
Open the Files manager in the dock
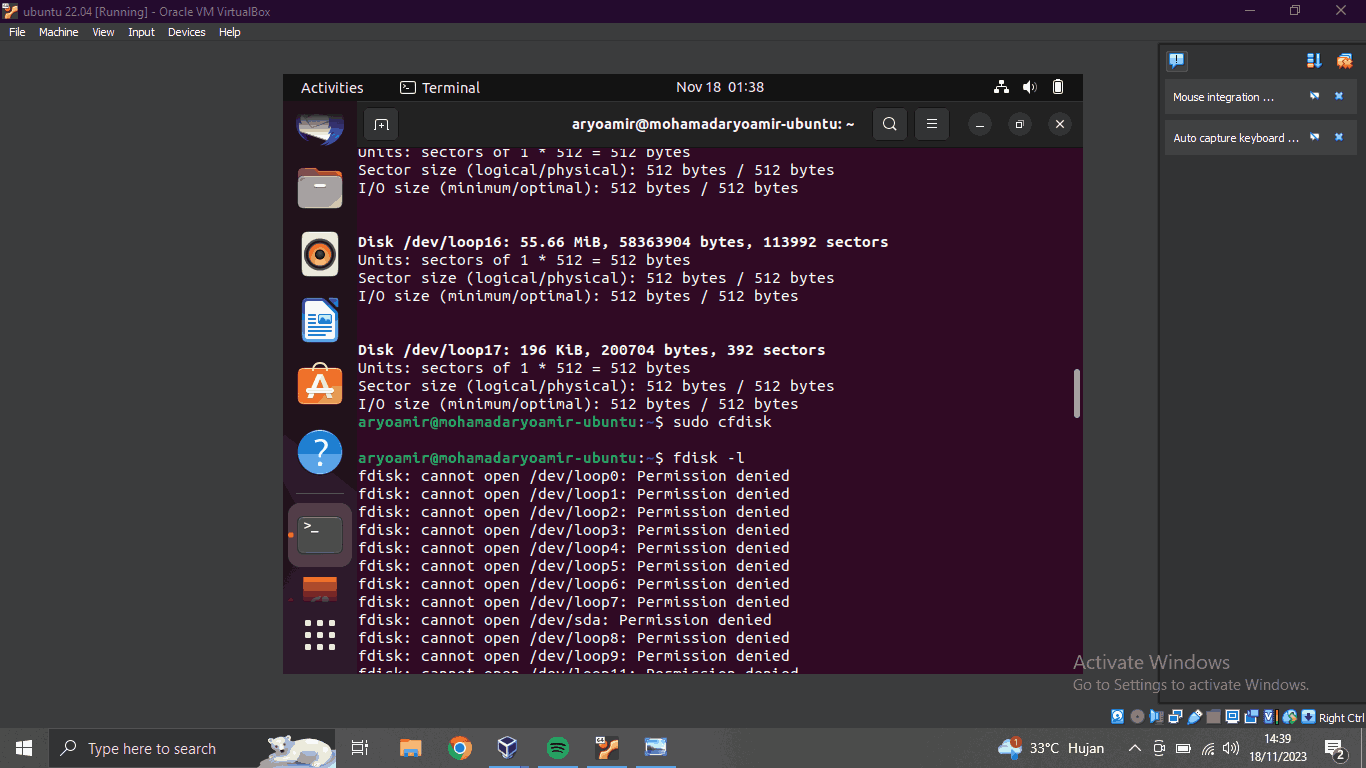pos(320,187)
